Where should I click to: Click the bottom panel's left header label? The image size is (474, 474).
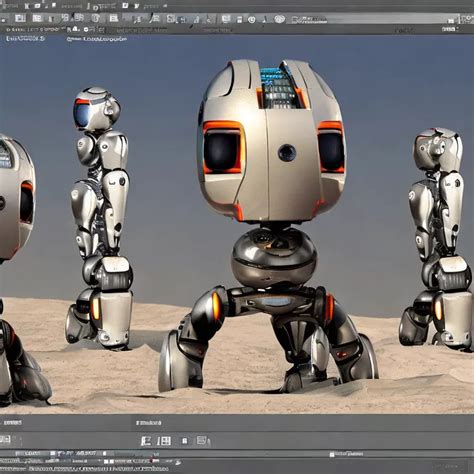pos(12,423)
